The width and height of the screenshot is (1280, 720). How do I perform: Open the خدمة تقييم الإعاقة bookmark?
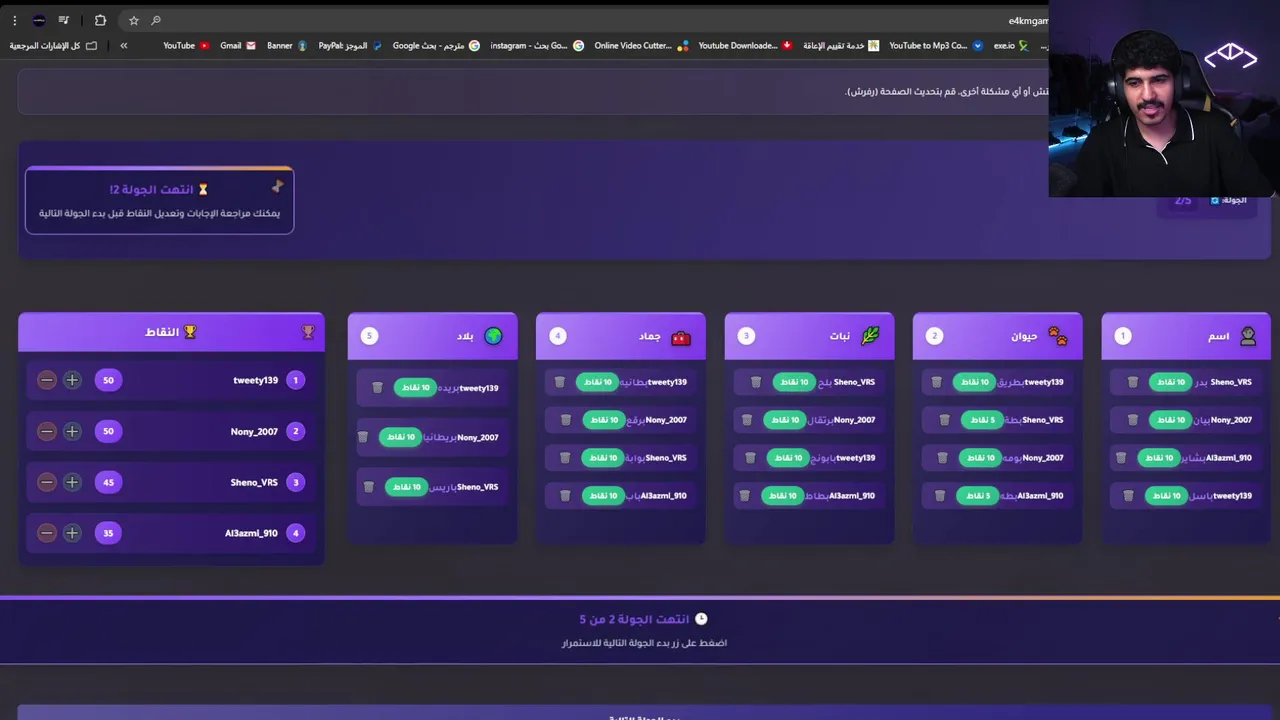click(841, 45)
